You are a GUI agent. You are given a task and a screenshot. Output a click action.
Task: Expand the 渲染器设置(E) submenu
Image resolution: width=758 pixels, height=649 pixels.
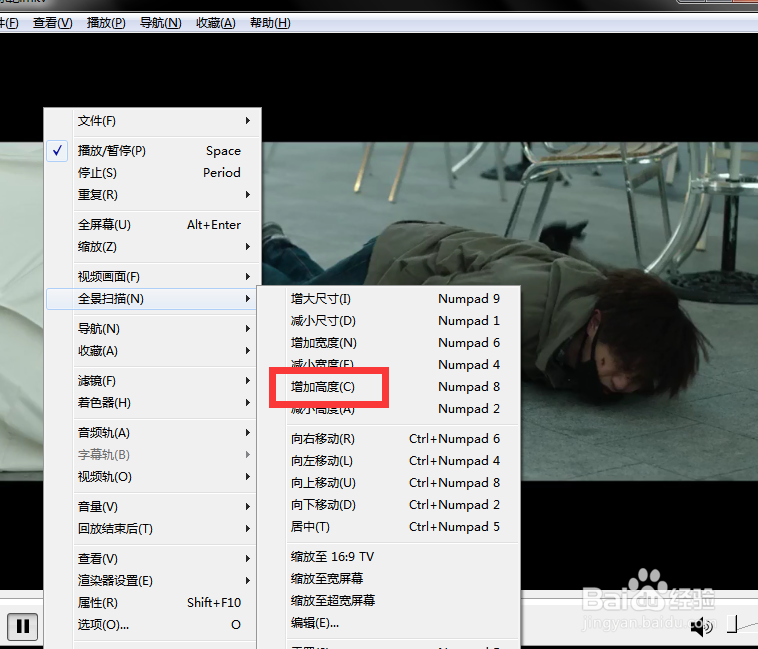153,580
